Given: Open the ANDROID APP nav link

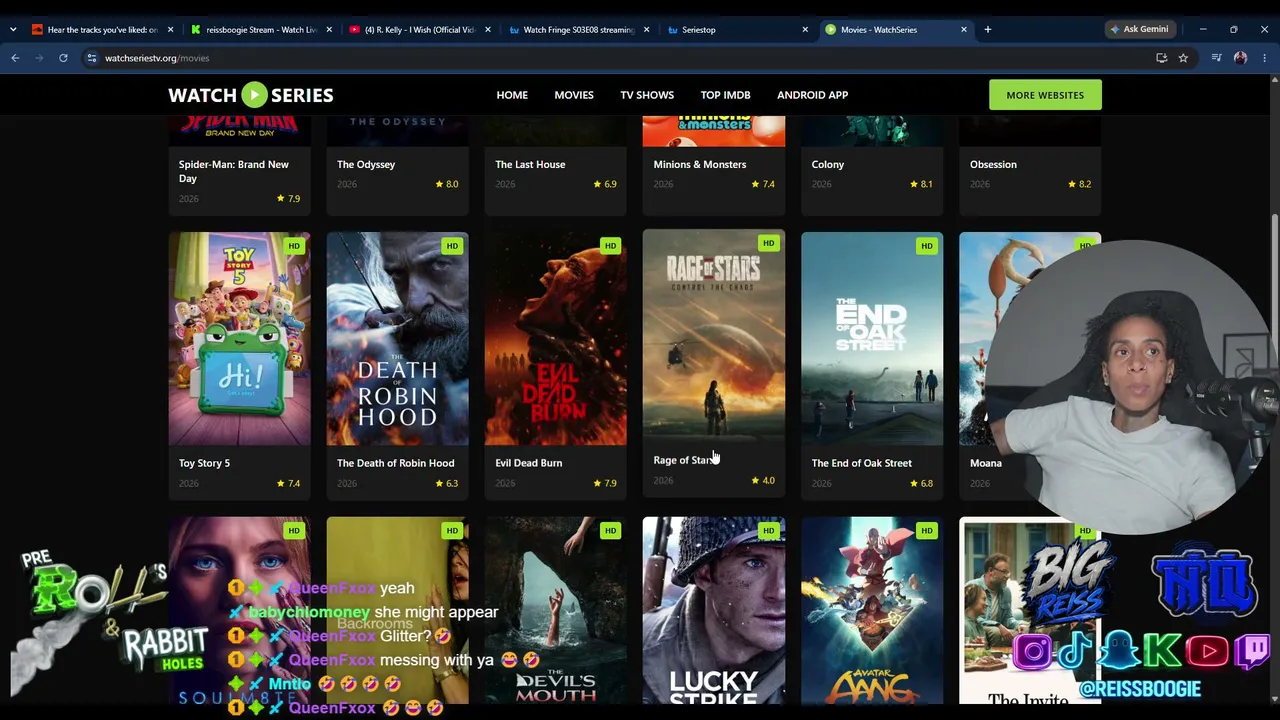Looking at the screenshot, I should click(812, 95).
